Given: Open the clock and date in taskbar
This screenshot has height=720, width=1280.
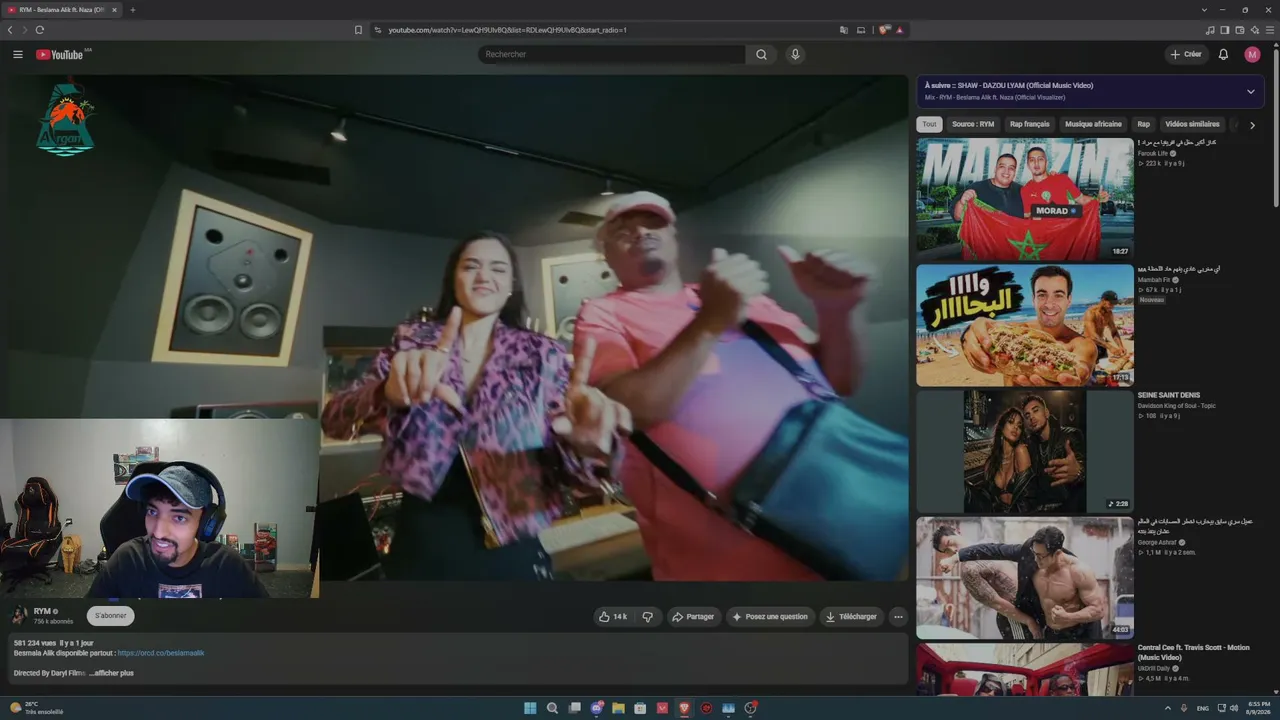Looking at the screenshot, I should pos(1259,708).
